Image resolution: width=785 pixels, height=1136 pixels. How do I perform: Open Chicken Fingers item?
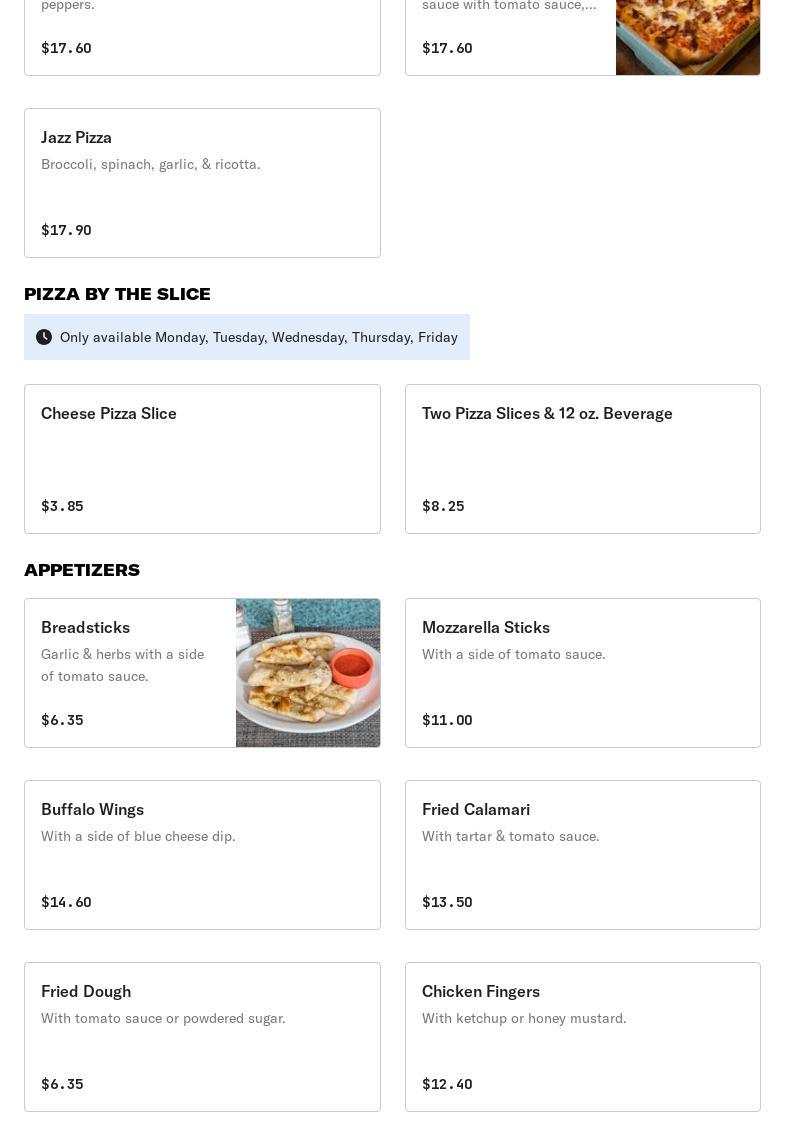(481, 991)
